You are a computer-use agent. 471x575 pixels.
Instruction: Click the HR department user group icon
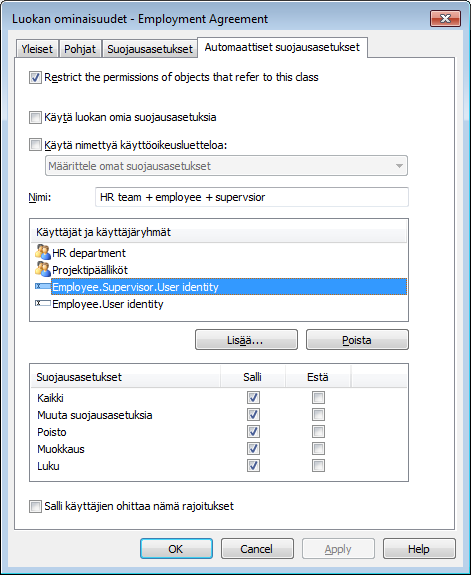click(43, 252)
